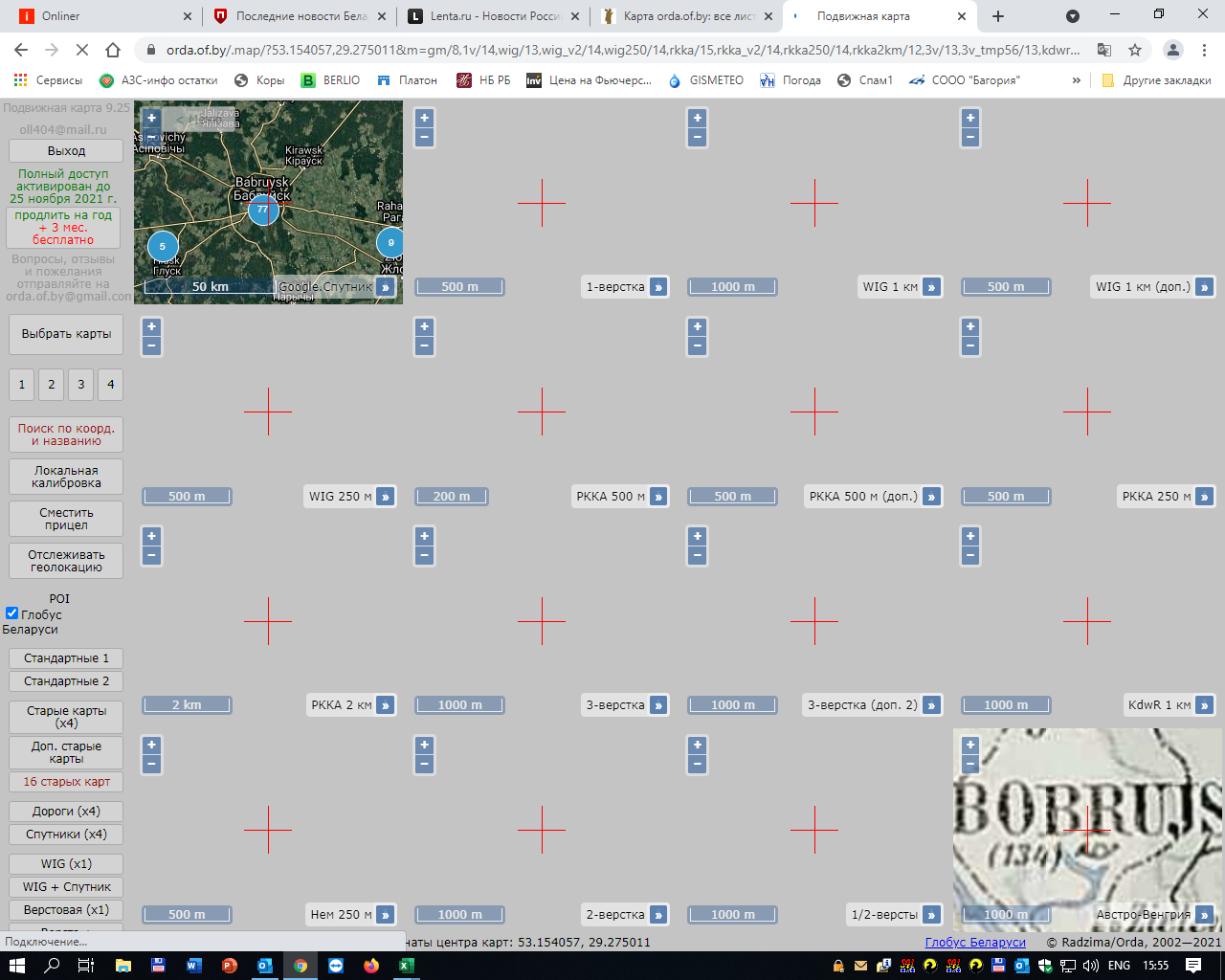Viewport: 1225px width, 980px height.
Task: Zoom in on the WIG 1 км map
Action: (x=698, y=118)
